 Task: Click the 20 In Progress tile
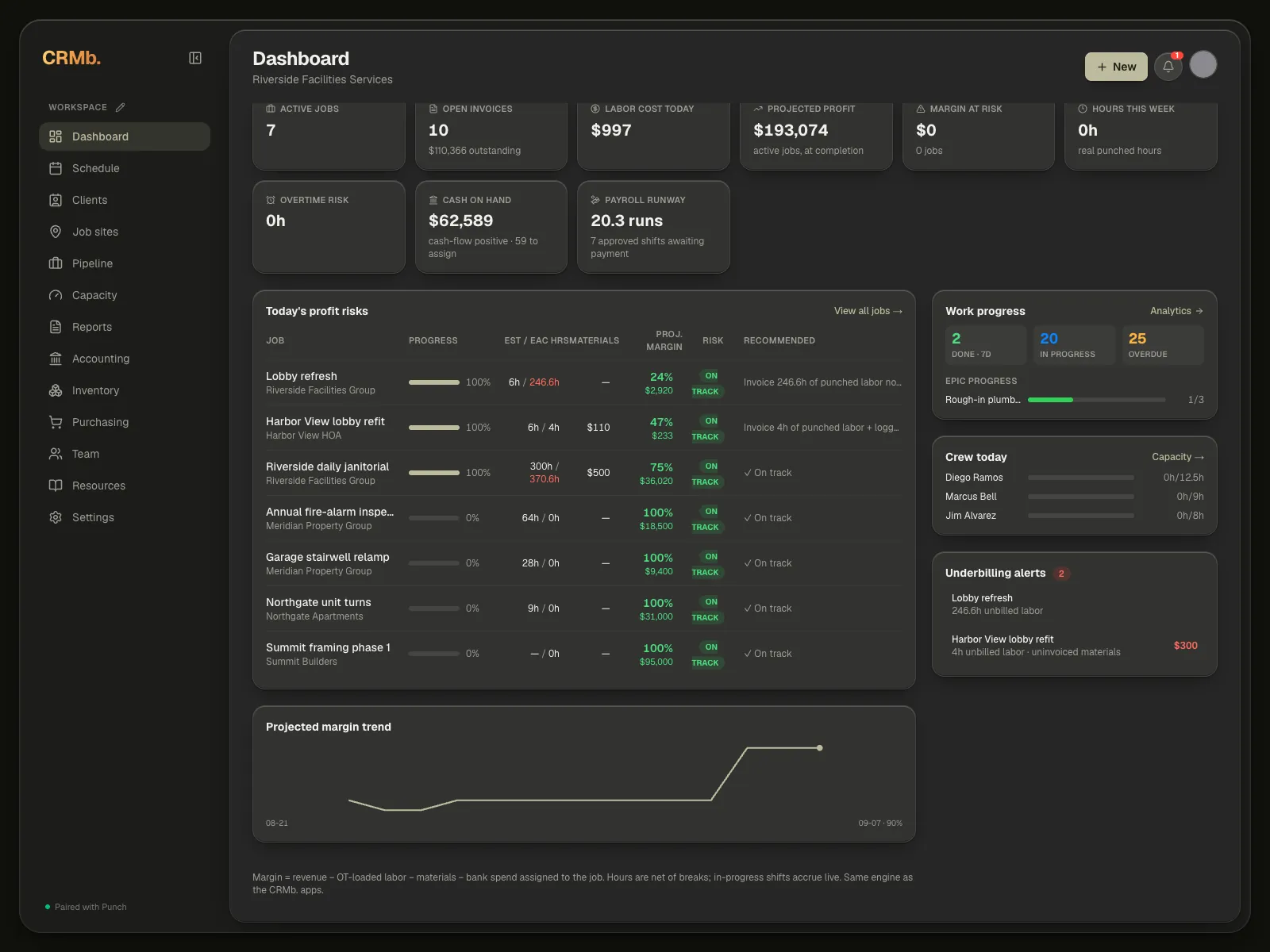point(1074,345)
